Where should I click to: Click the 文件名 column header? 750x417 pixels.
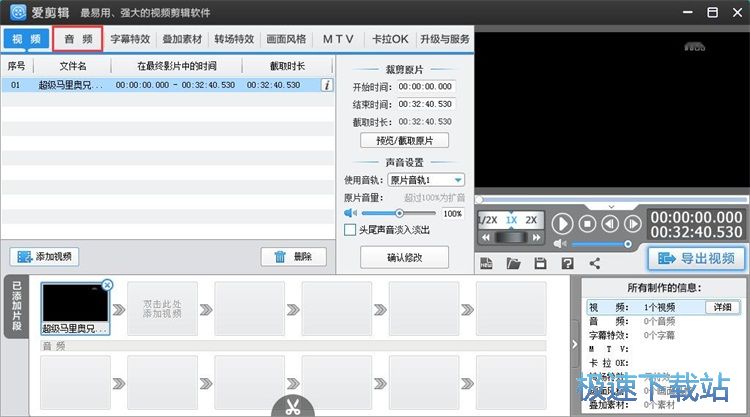tap(73, 66)
